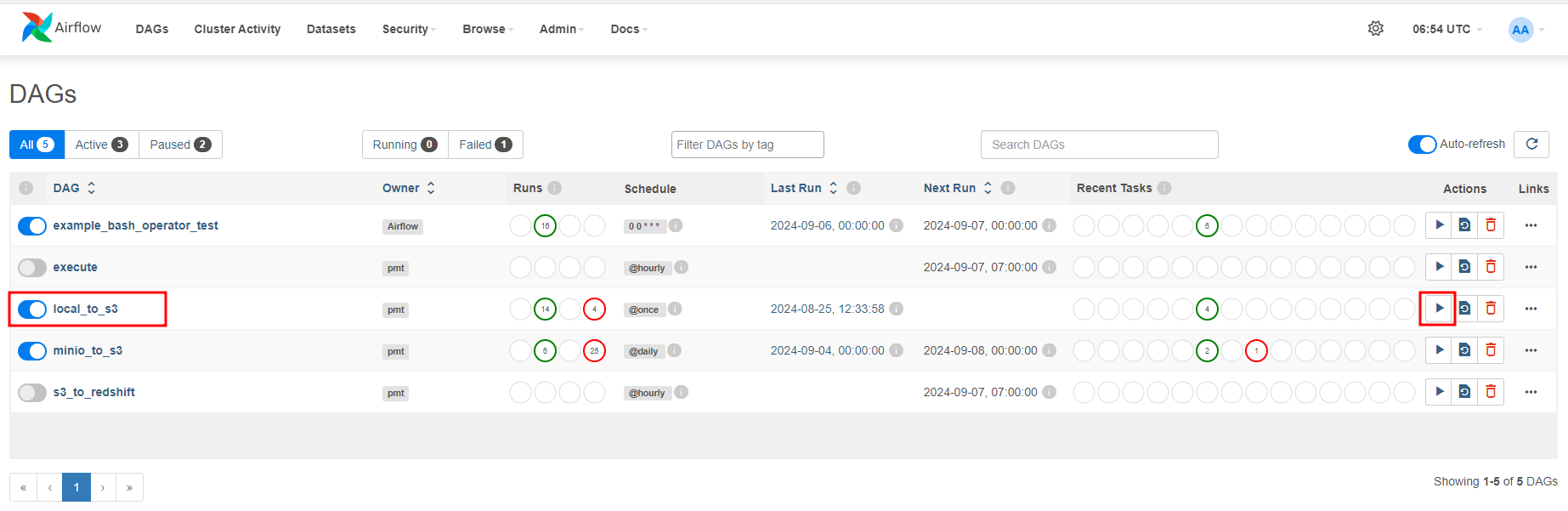Open the execute DAG link

tap(75, 267)
